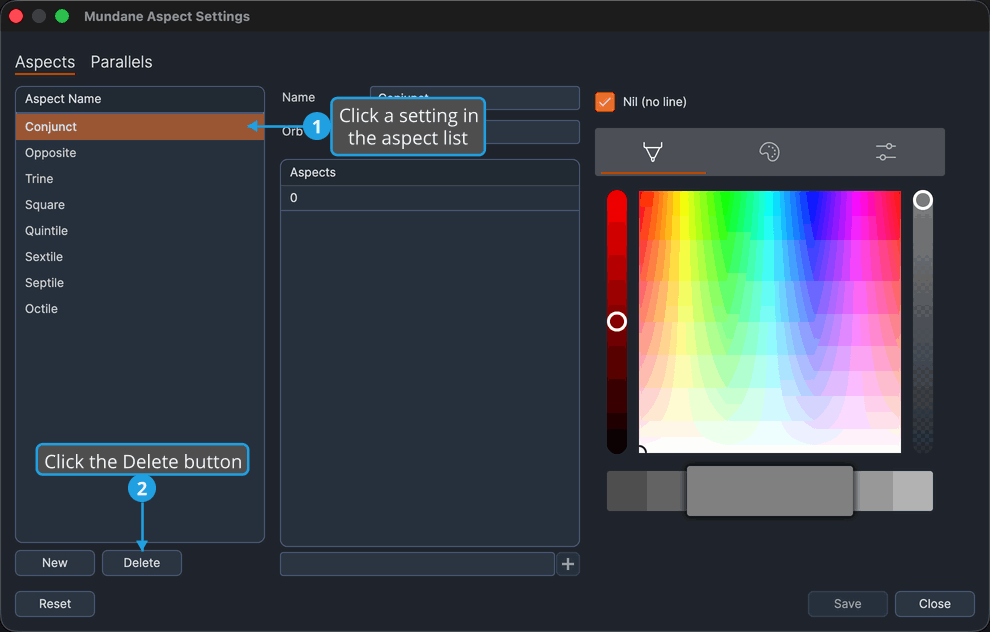Screen dimensions: 990x632
Task: Switch to the palette icon tab
Action: [769, 152]
